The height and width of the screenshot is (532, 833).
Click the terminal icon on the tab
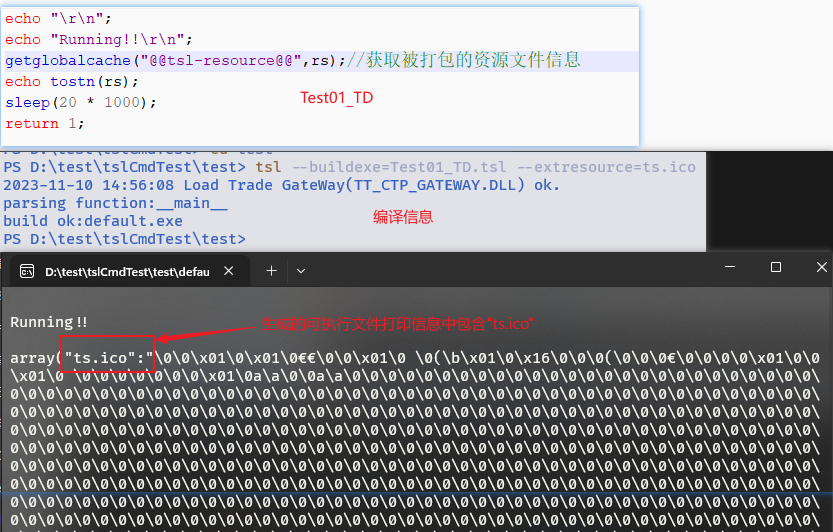point(27,271)
